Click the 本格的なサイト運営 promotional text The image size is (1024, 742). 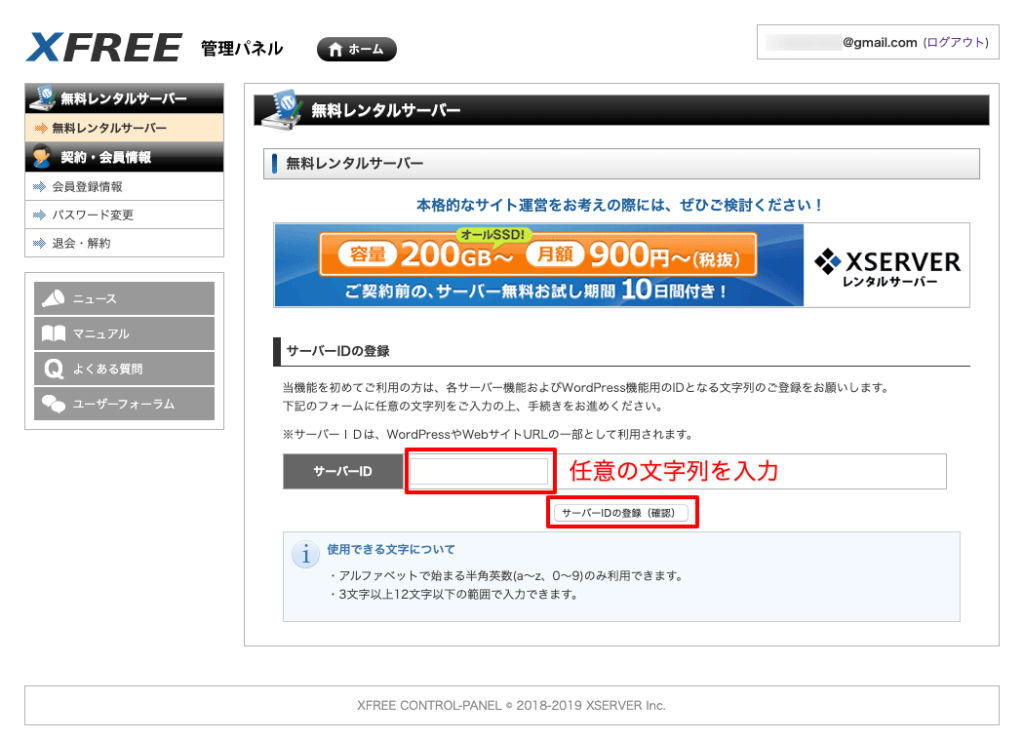[618, 205]
